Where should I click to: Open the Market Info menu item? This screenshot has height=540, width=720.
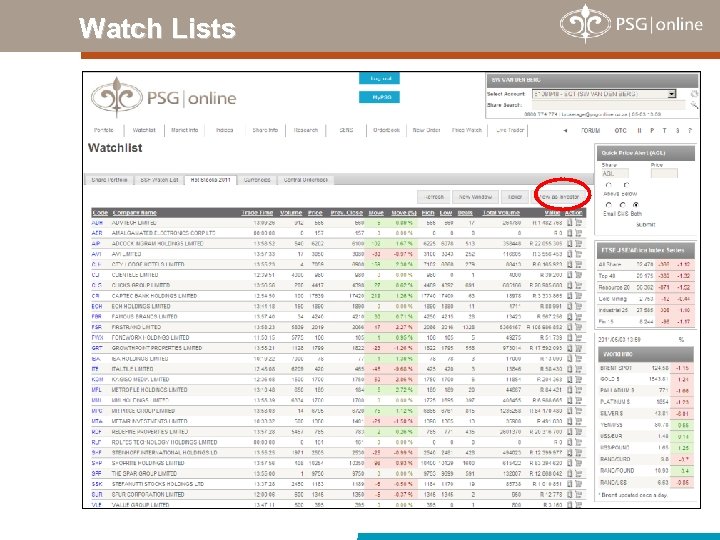[x=185, y=130]
